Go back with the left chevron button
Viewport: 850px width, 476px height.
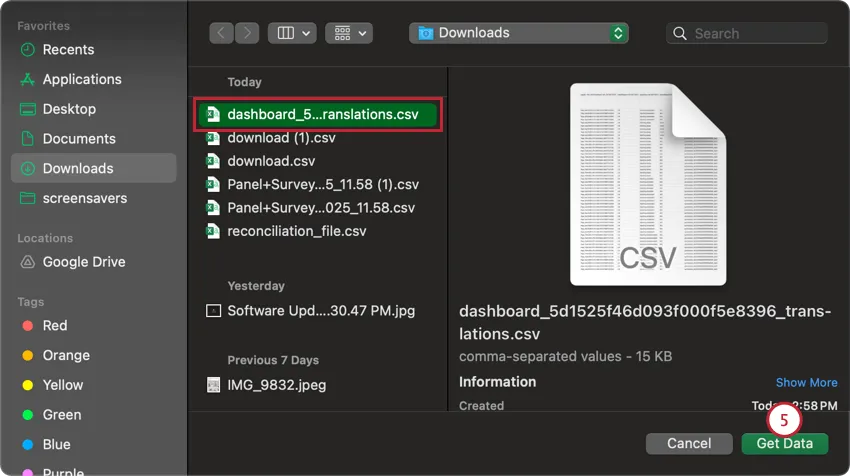221,33
